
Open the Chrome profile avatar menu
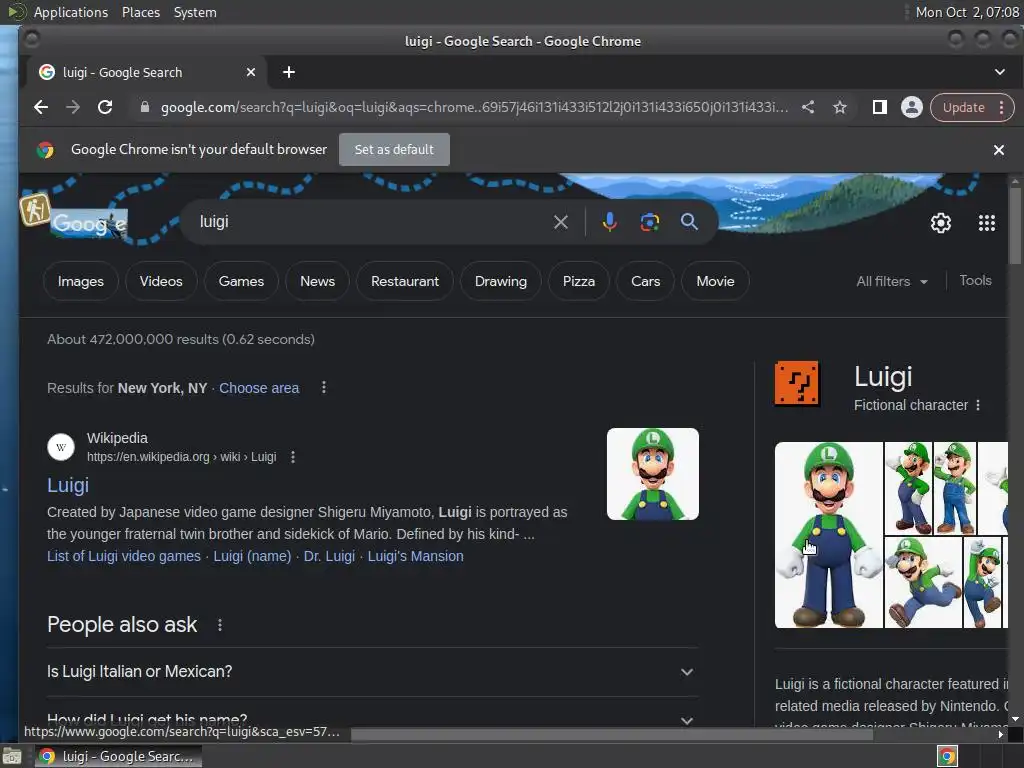point(912,107)
